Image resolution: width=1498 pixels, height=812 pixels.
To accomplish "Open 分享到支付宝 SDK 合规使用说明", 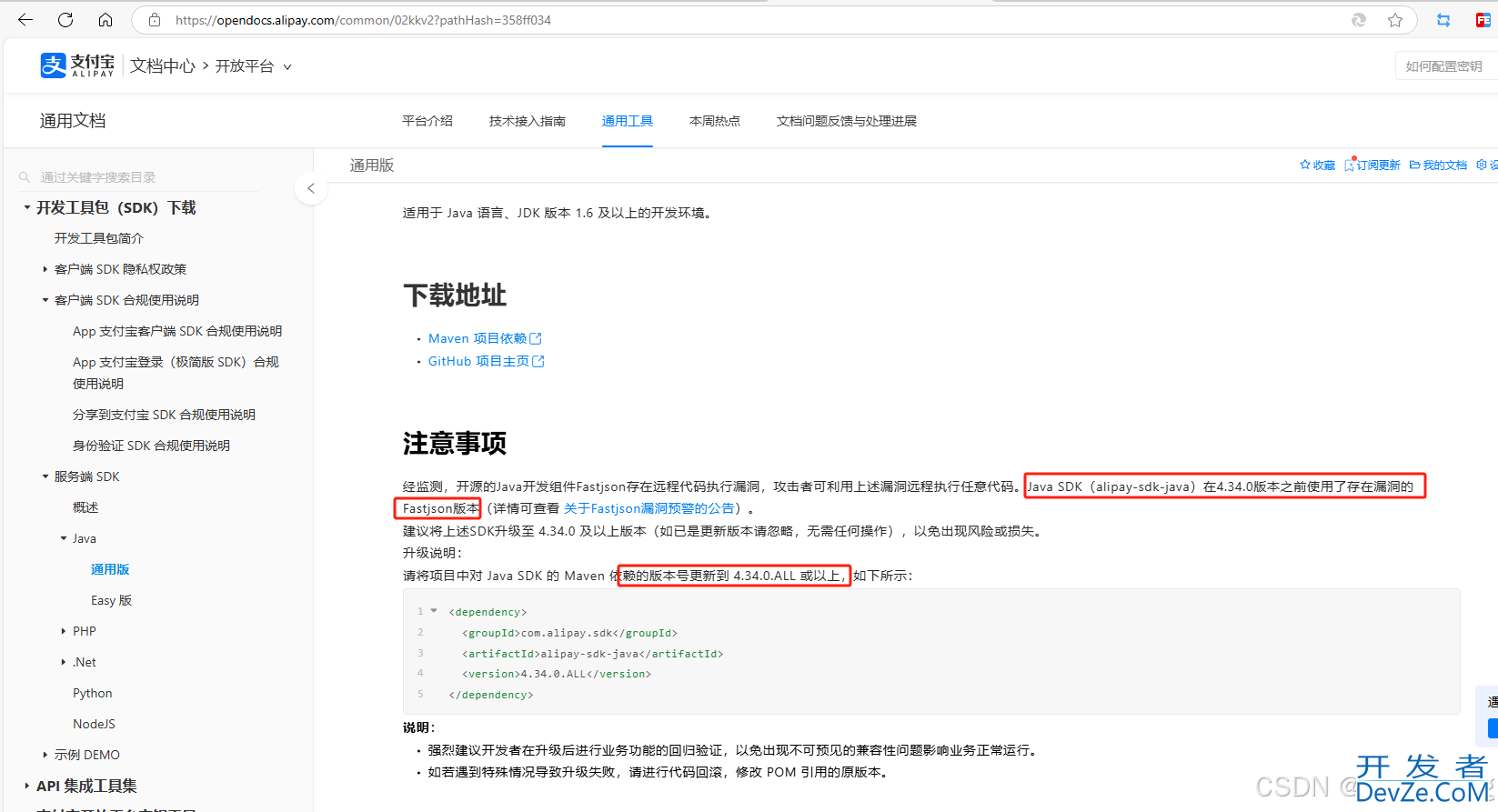I will coord(164,415).
